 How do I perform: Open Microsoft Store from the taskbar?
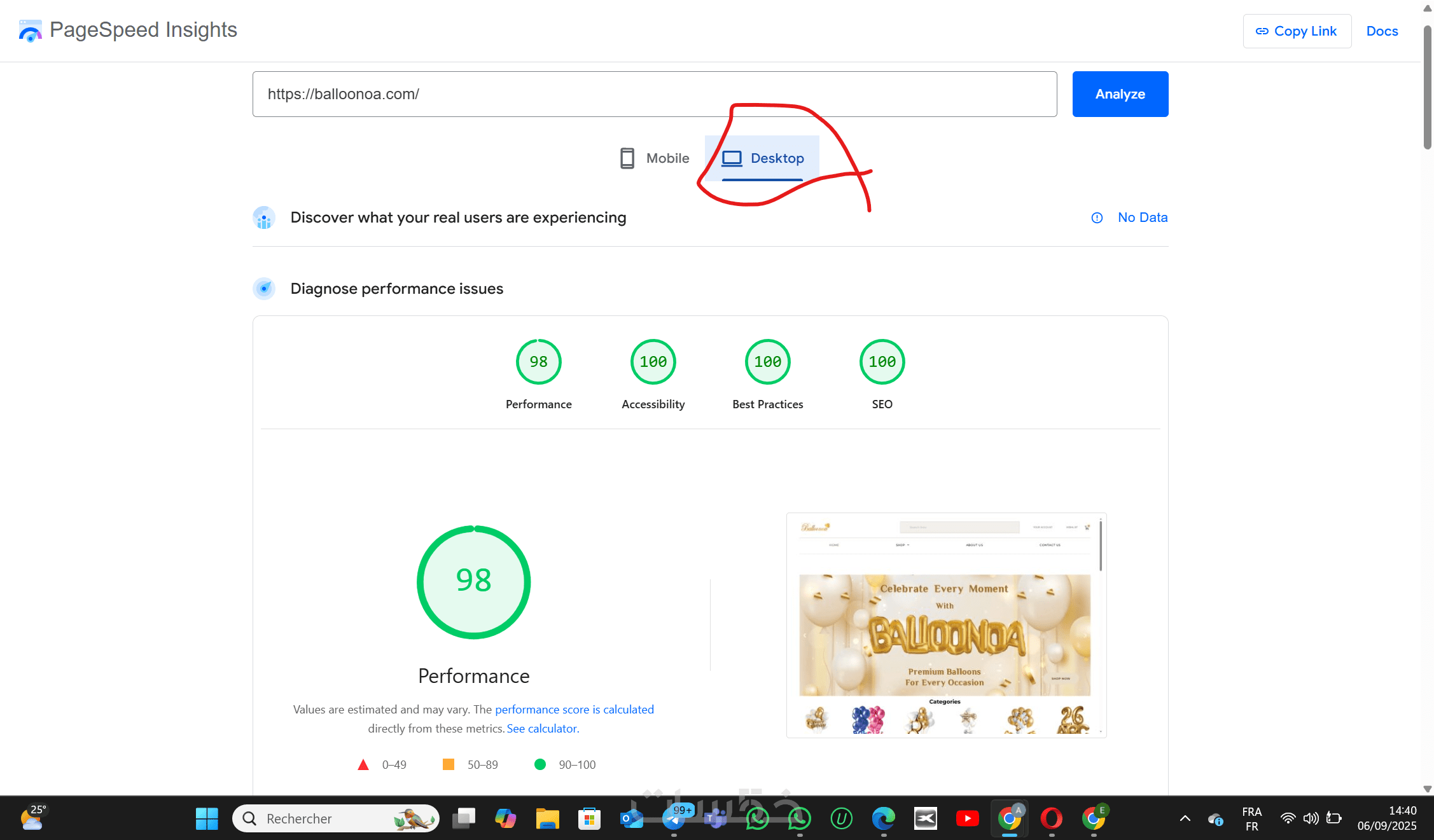coord(589,818)
